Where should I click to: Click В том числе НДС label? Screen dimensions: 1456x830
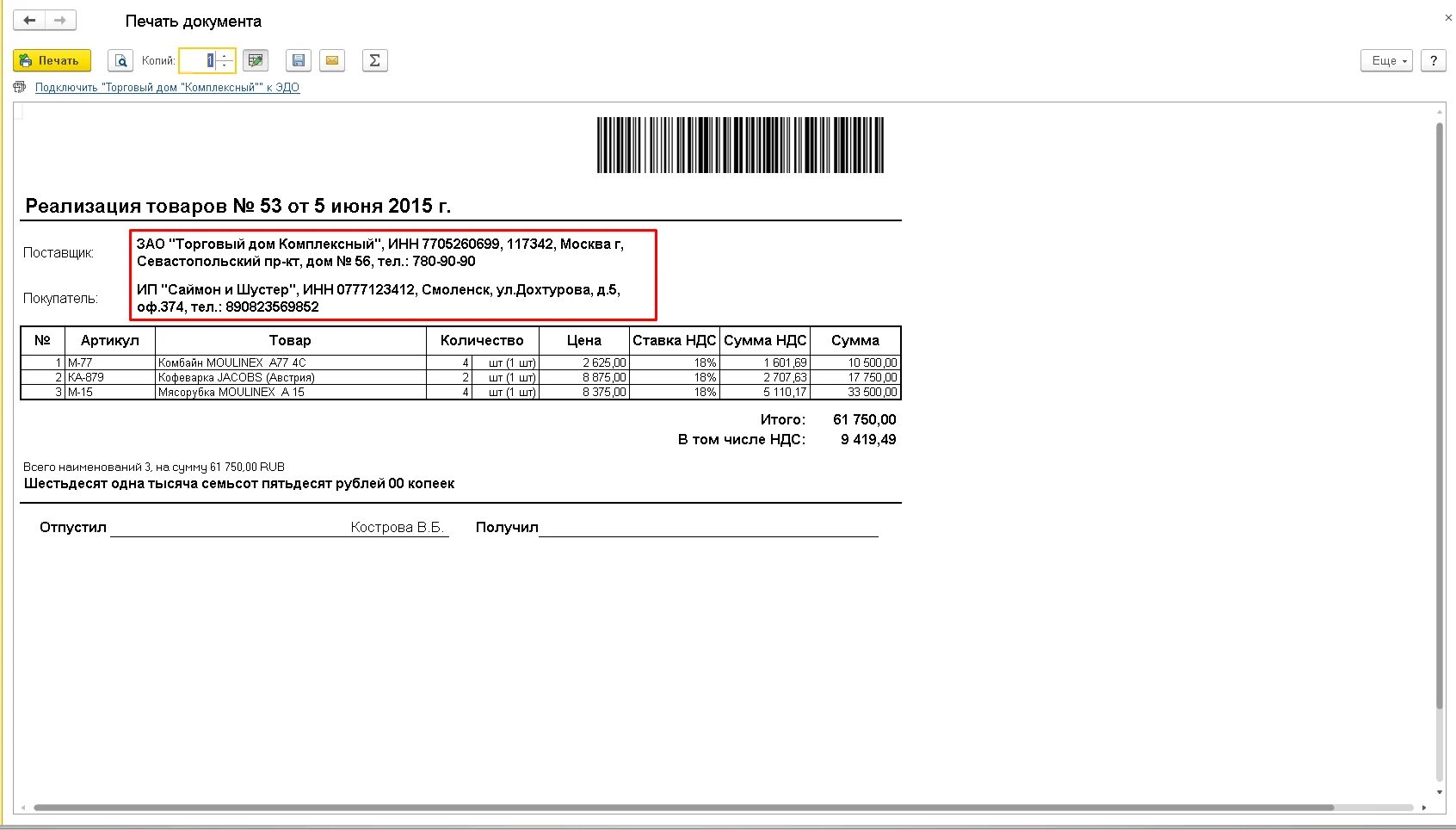(742, 439)
